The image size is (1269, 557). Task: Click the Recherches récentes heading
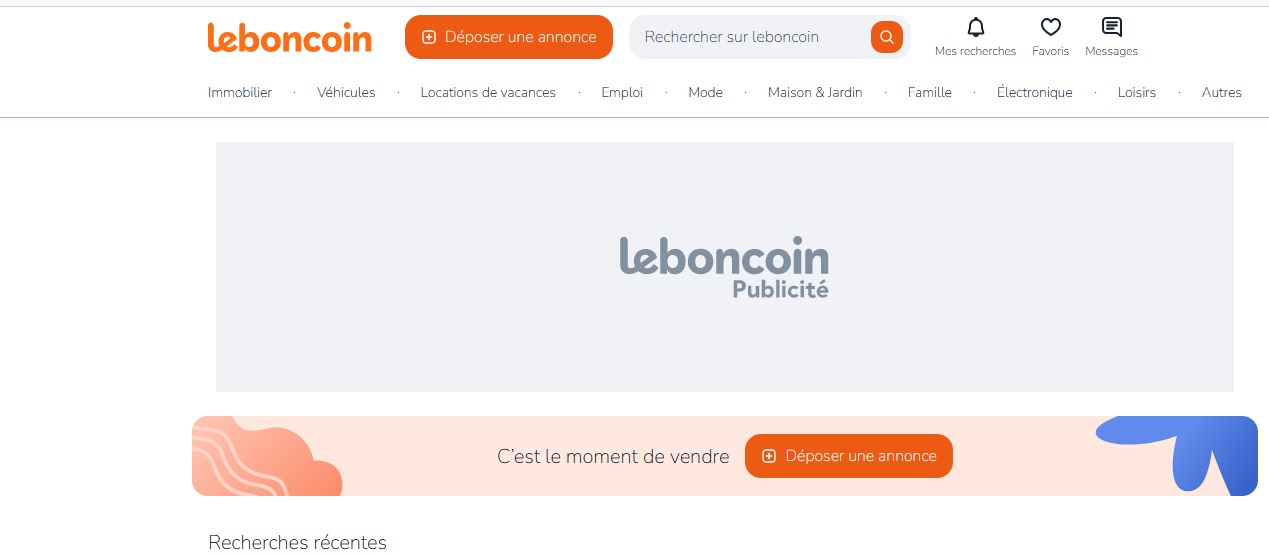pyautogui.click(x=297, y=542)
